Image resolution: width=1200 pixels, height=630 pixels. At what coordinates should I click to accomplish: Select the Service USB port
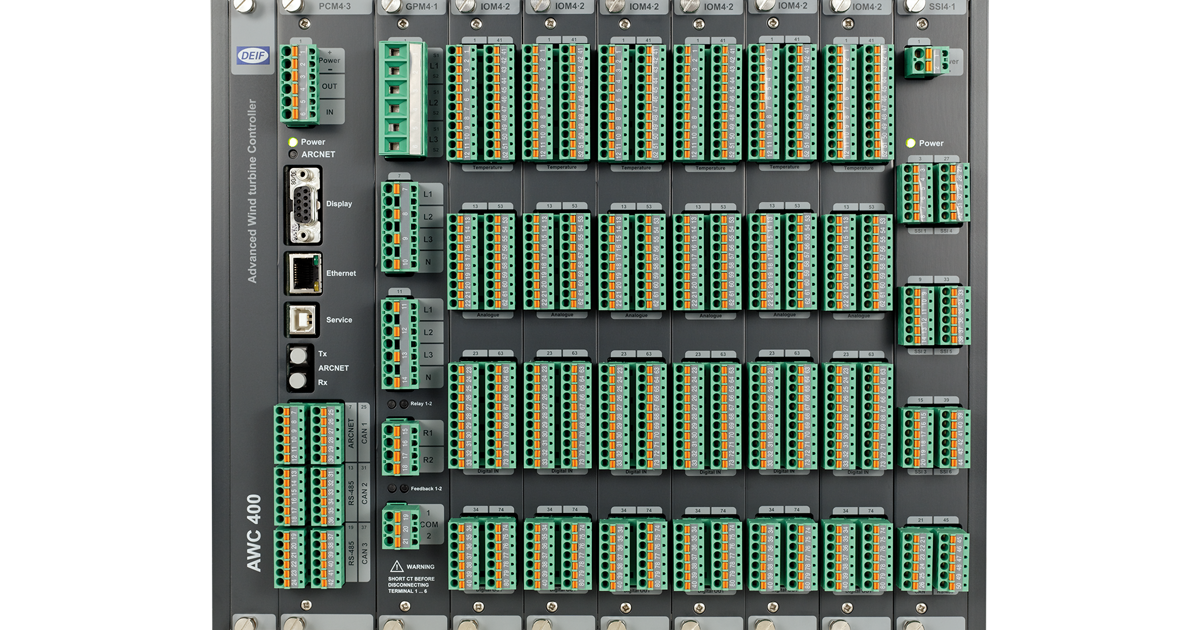click(x=302, y=320)
